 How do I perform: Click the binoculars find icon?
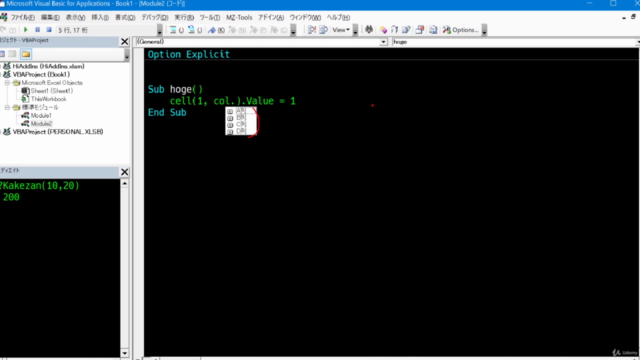369,29
